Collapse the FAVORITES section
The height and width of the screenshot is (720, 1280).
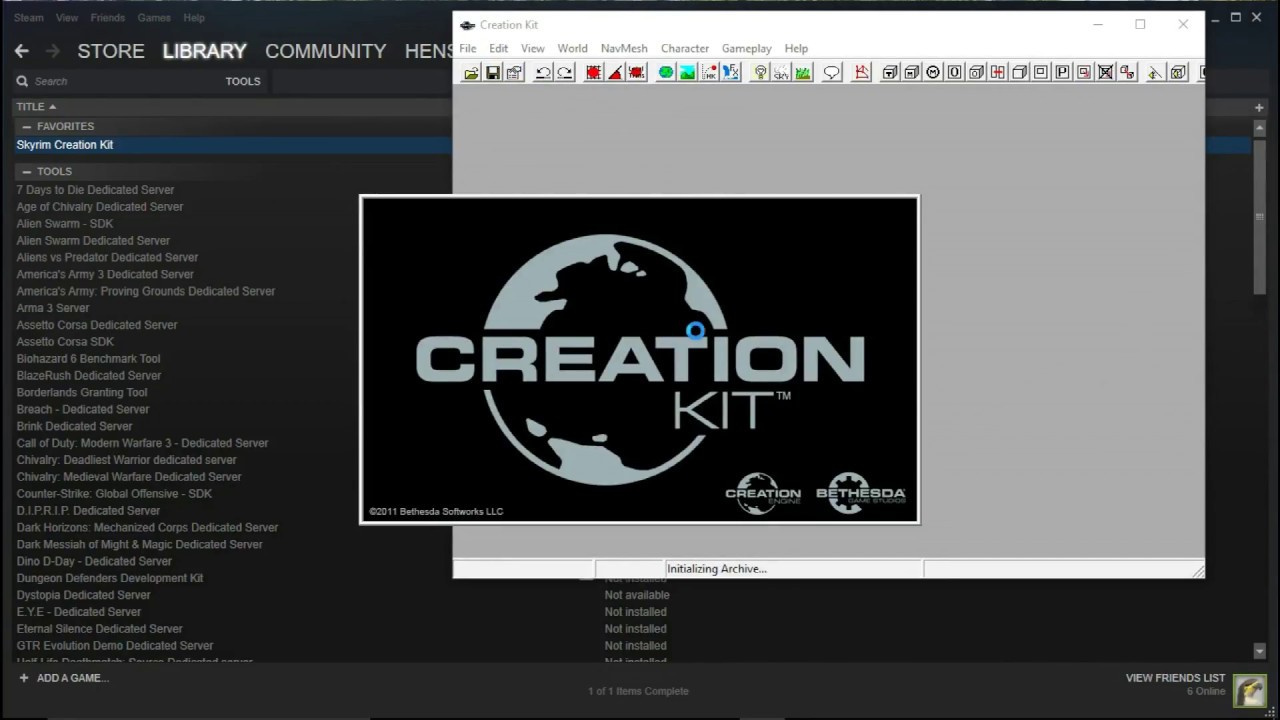click(x=26, y=126)
